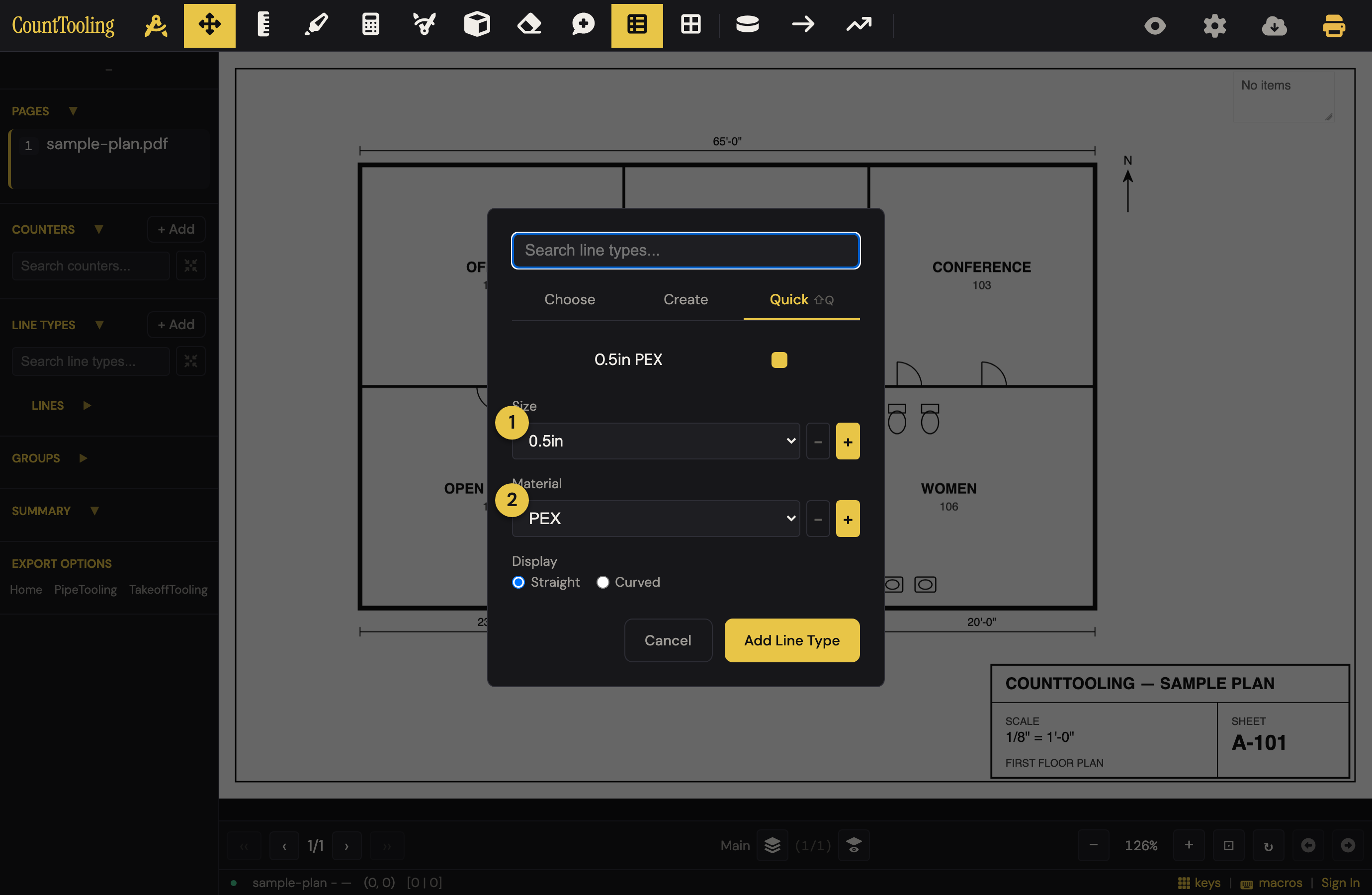Collapse the PAGES section
Screen dimensions: 1372x895
(73, 111)
